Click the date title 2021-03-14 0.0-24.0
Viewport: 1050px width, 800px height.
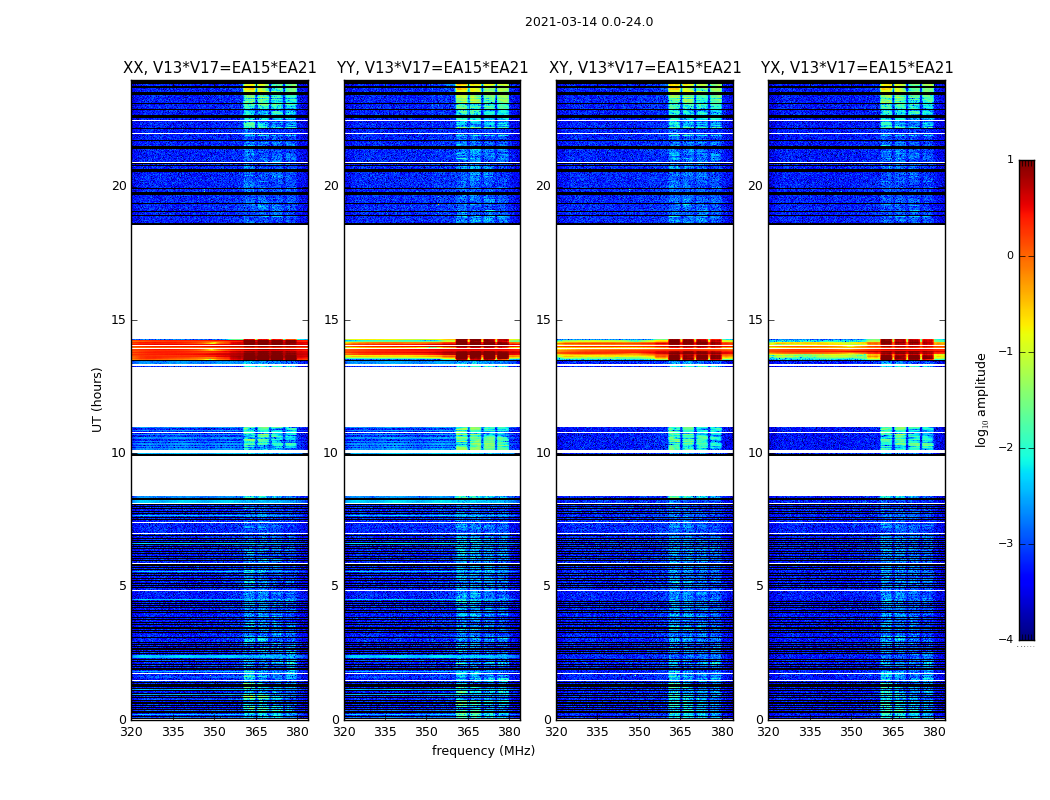[x=589, y=22]
